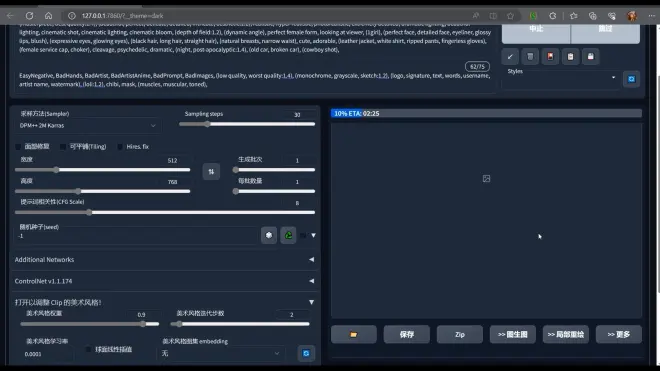Open the browser essentials heart icon

612,16
